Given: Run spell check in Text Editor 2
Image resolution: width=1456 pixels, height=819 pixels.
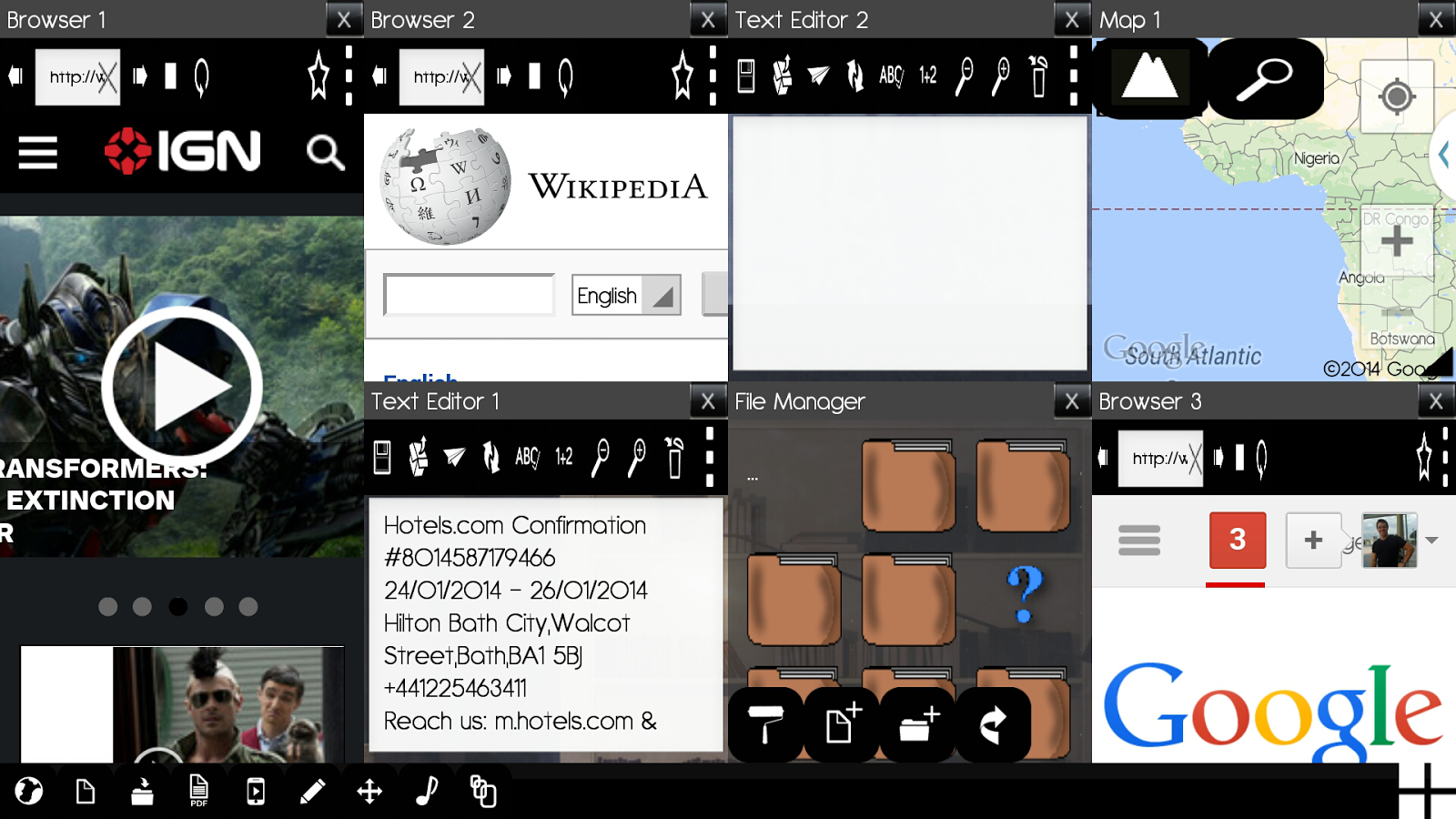Looking at the screenshot, I should pyautogui.click(x=892, y=76).
